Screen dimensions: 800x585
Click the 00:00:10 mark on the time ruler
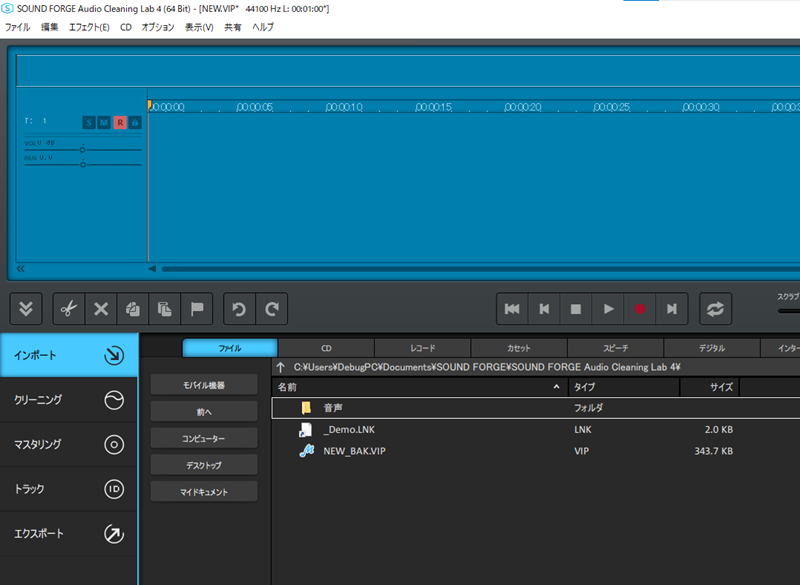pyautogui.click(x=344, y=107)
